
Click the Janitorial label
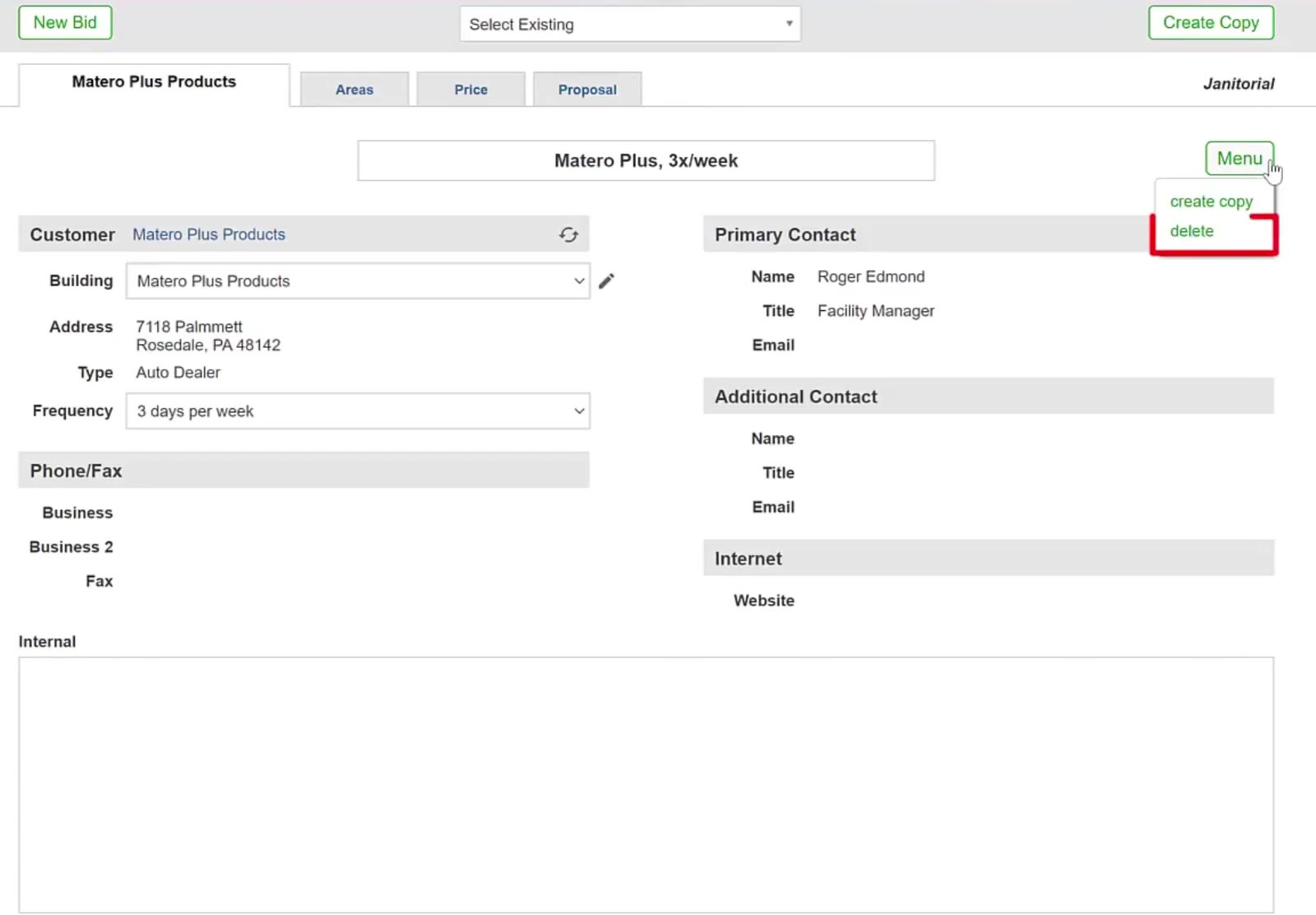(x=1239, y=84)
